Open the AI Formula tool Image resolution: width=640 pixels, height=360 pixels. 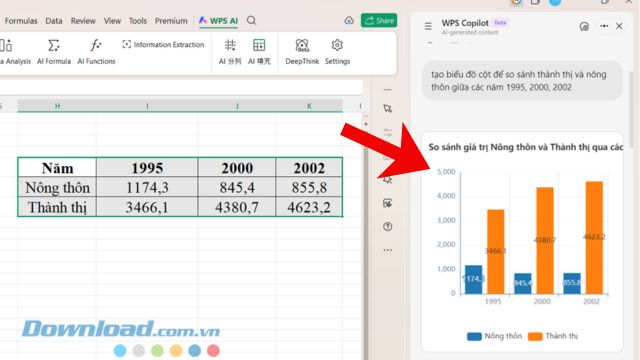point(53,52)
